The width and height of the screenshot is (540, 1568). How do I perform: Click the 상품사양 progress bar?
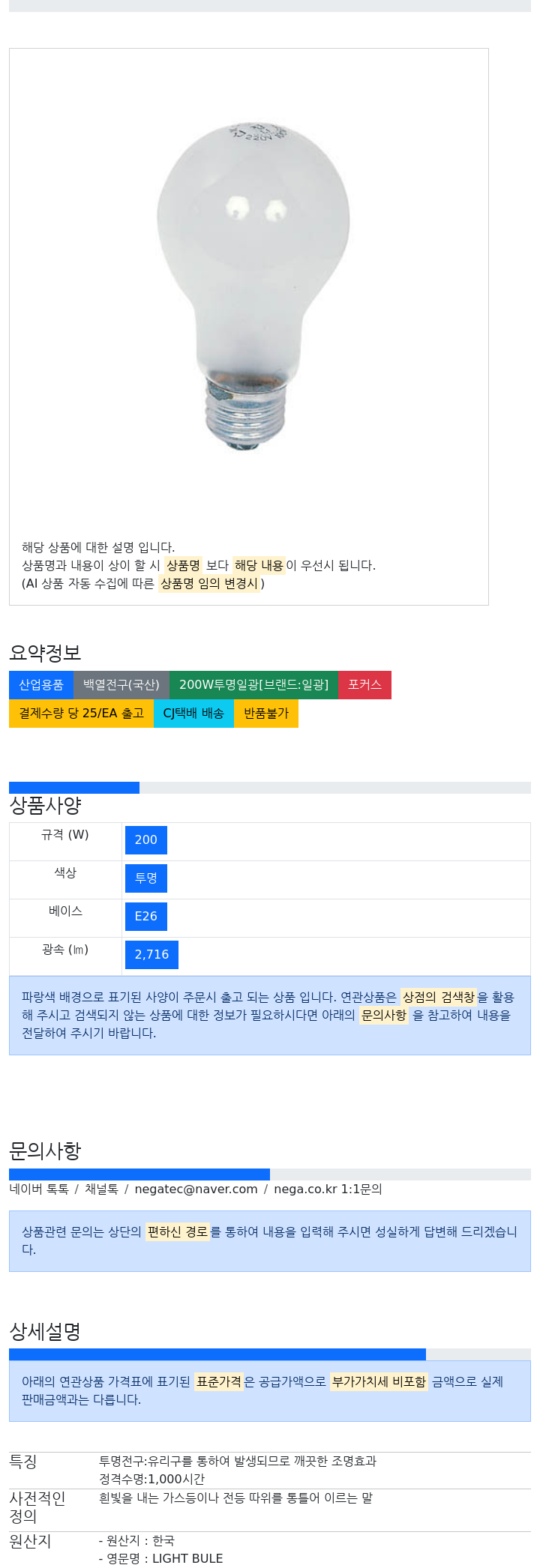[270, 788]
